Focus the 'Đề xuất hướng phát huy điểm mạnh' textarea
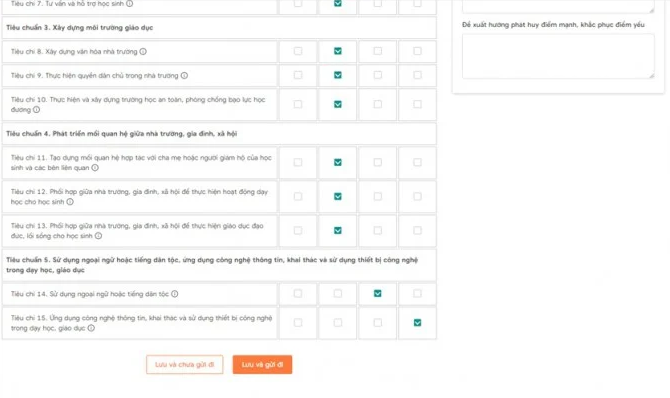Image resolution: width=670 pixels, height=398 pixels. (x=558, y=56)
